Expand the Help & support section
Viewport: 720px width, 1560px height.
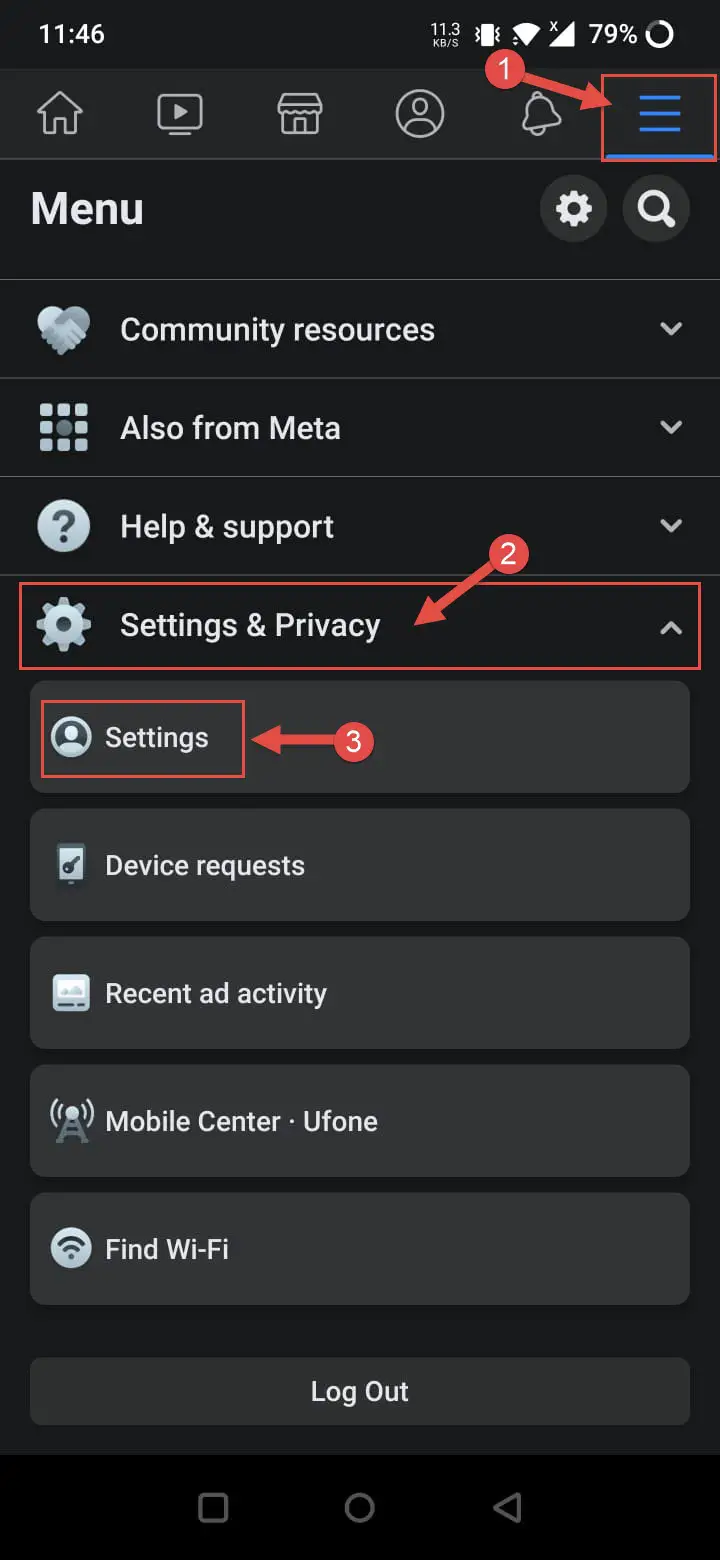coord(360,526)
